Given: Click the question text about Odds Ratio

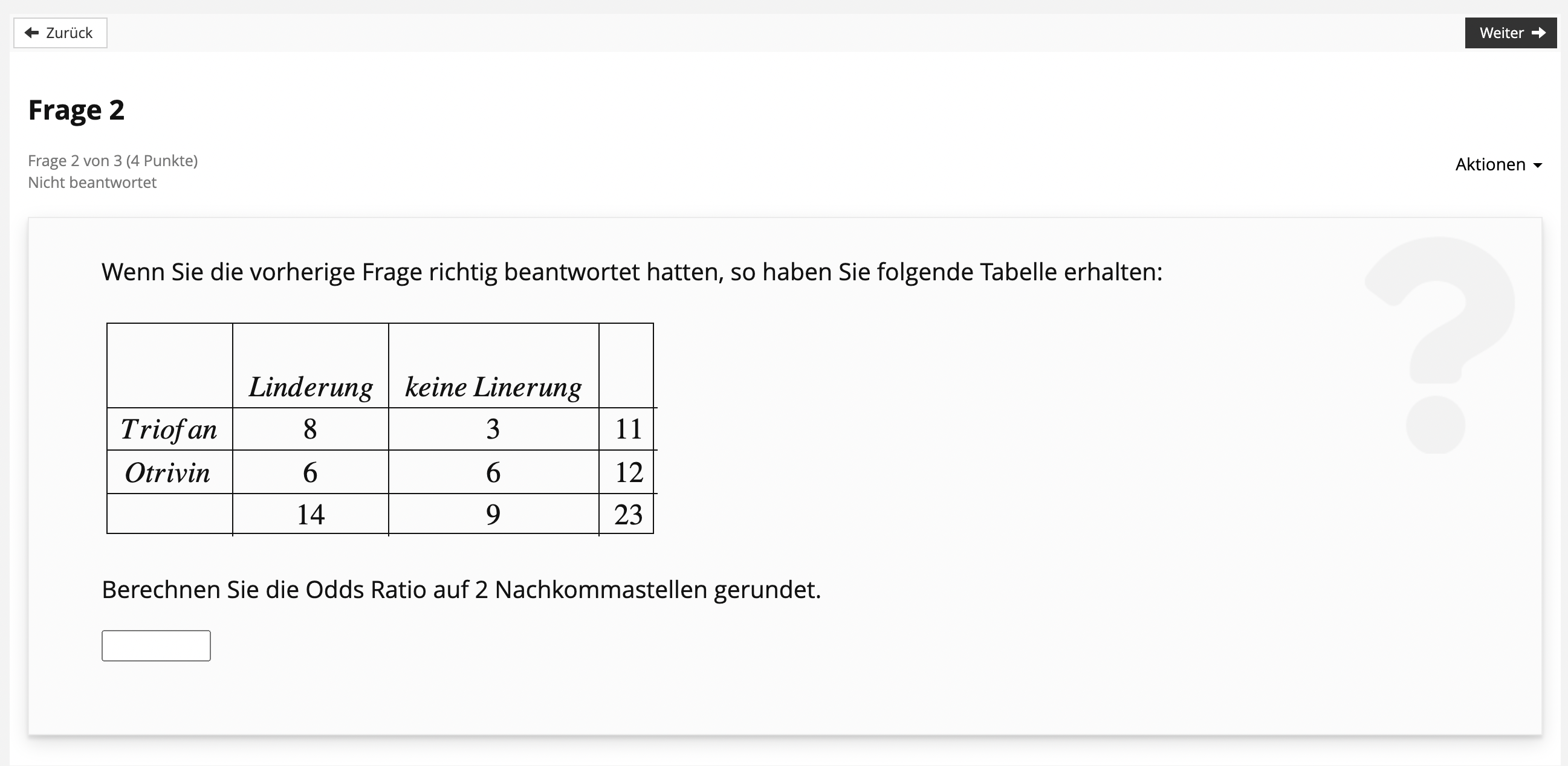Looking at the screenshot, I should click(461, 589).
